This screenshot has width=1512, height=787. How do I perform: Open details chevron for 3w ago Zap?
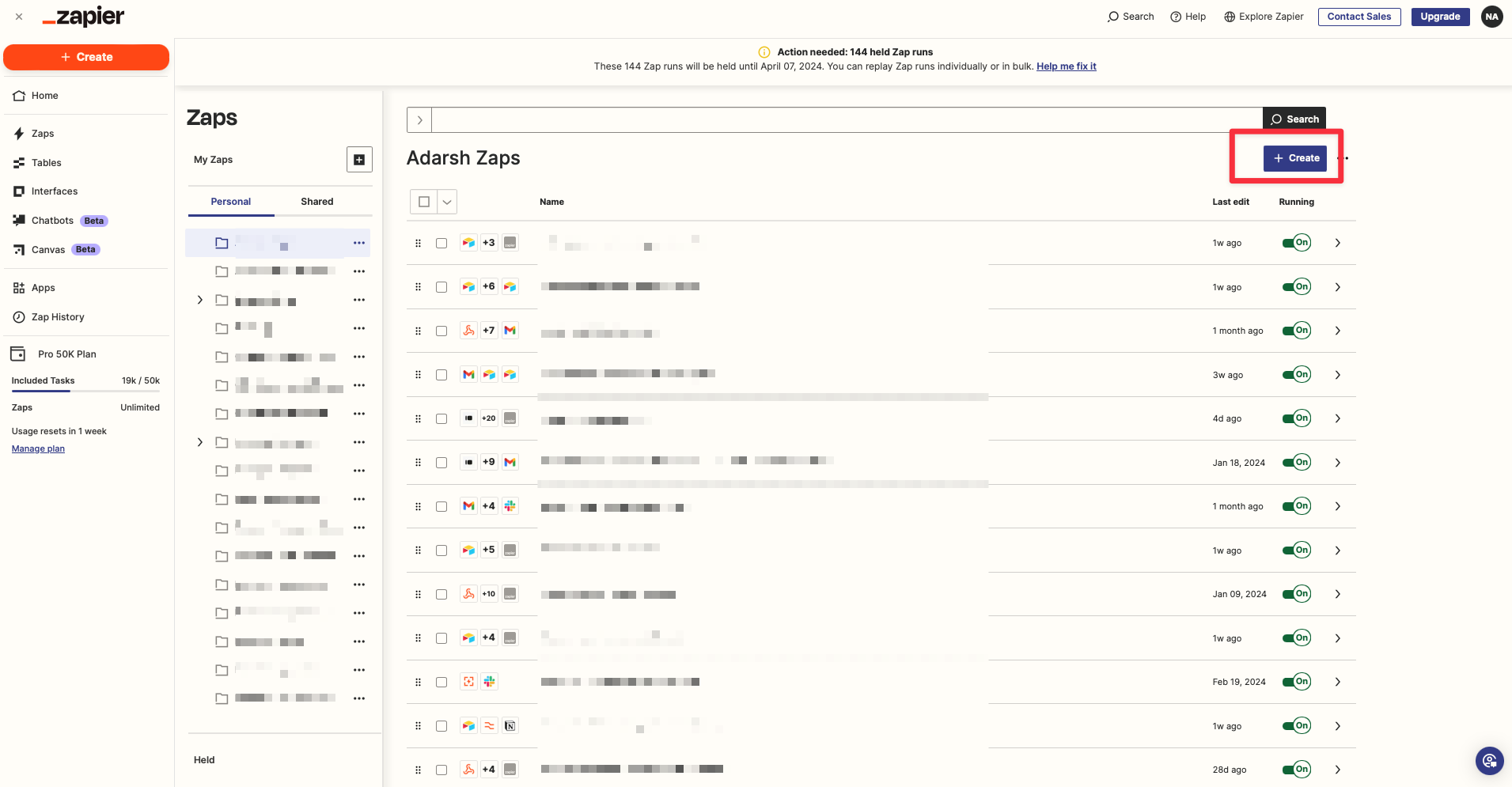[1338, 374]
